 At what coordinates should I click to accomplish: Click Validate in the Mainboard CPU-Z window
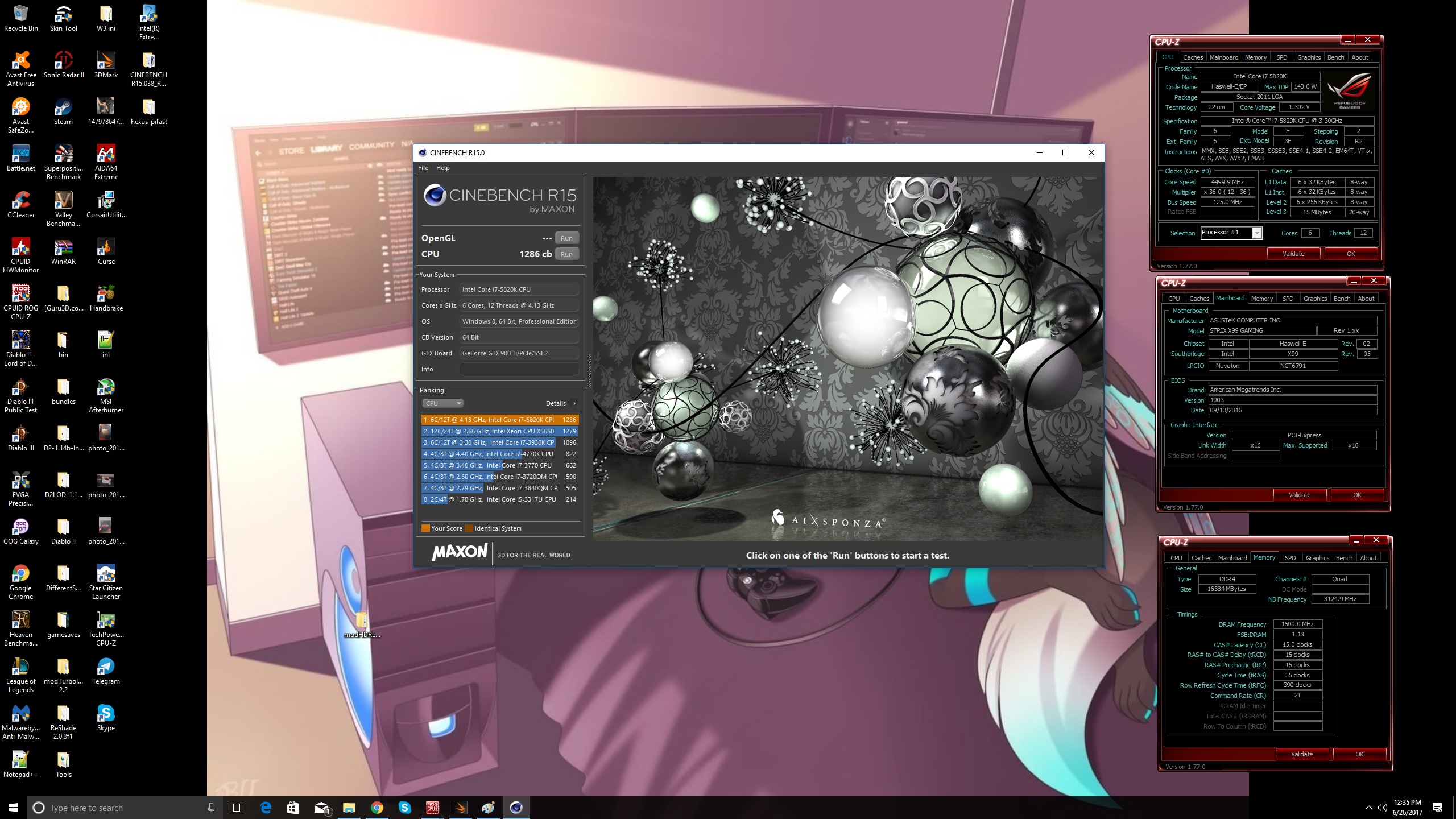[x=1300, y=495]
